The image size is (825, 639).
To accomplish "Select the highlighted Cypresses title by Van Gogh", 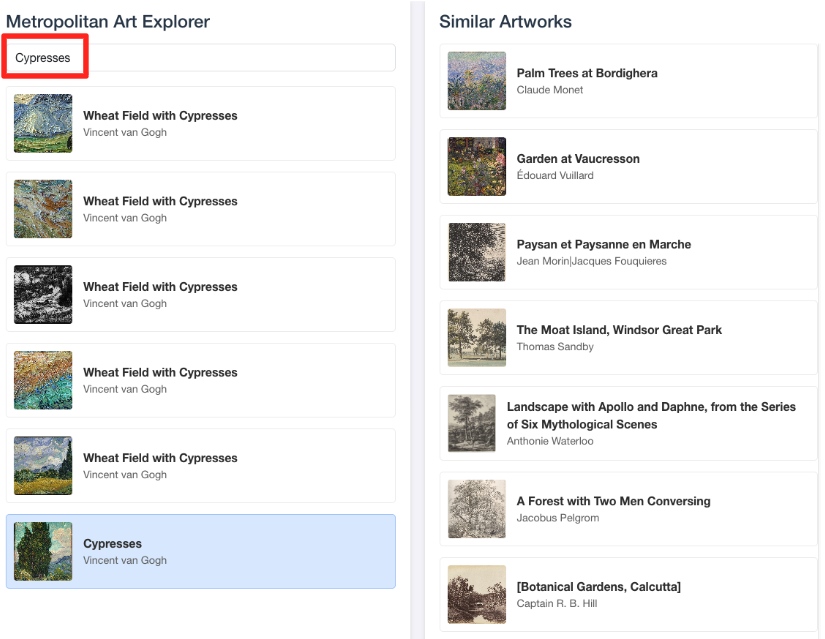I will 112,544.
